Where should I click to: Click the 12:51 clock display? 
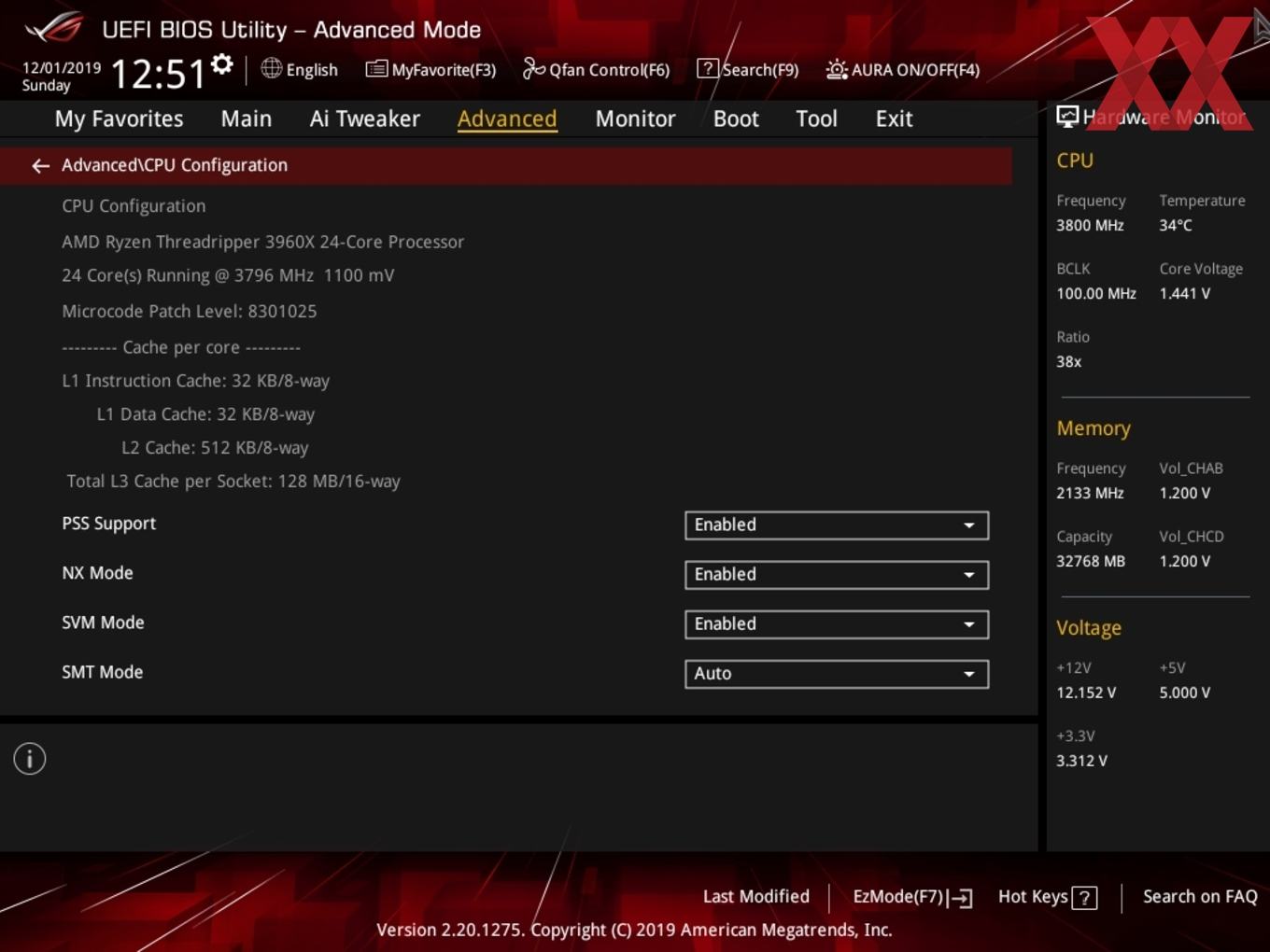click(158, 73)
